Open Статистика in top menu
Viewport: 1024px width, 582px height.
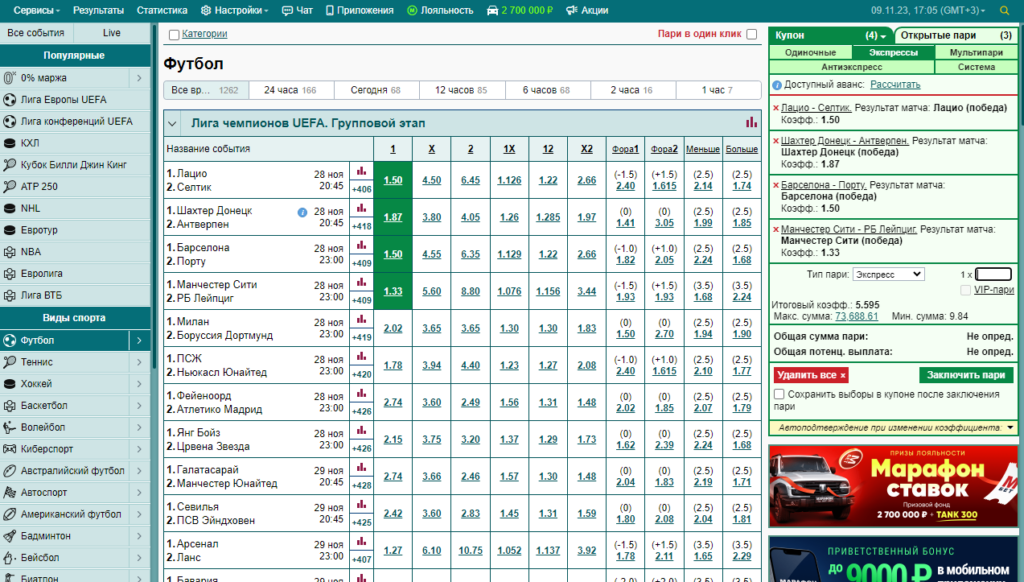pyautogui.click(x=162, y=10)
